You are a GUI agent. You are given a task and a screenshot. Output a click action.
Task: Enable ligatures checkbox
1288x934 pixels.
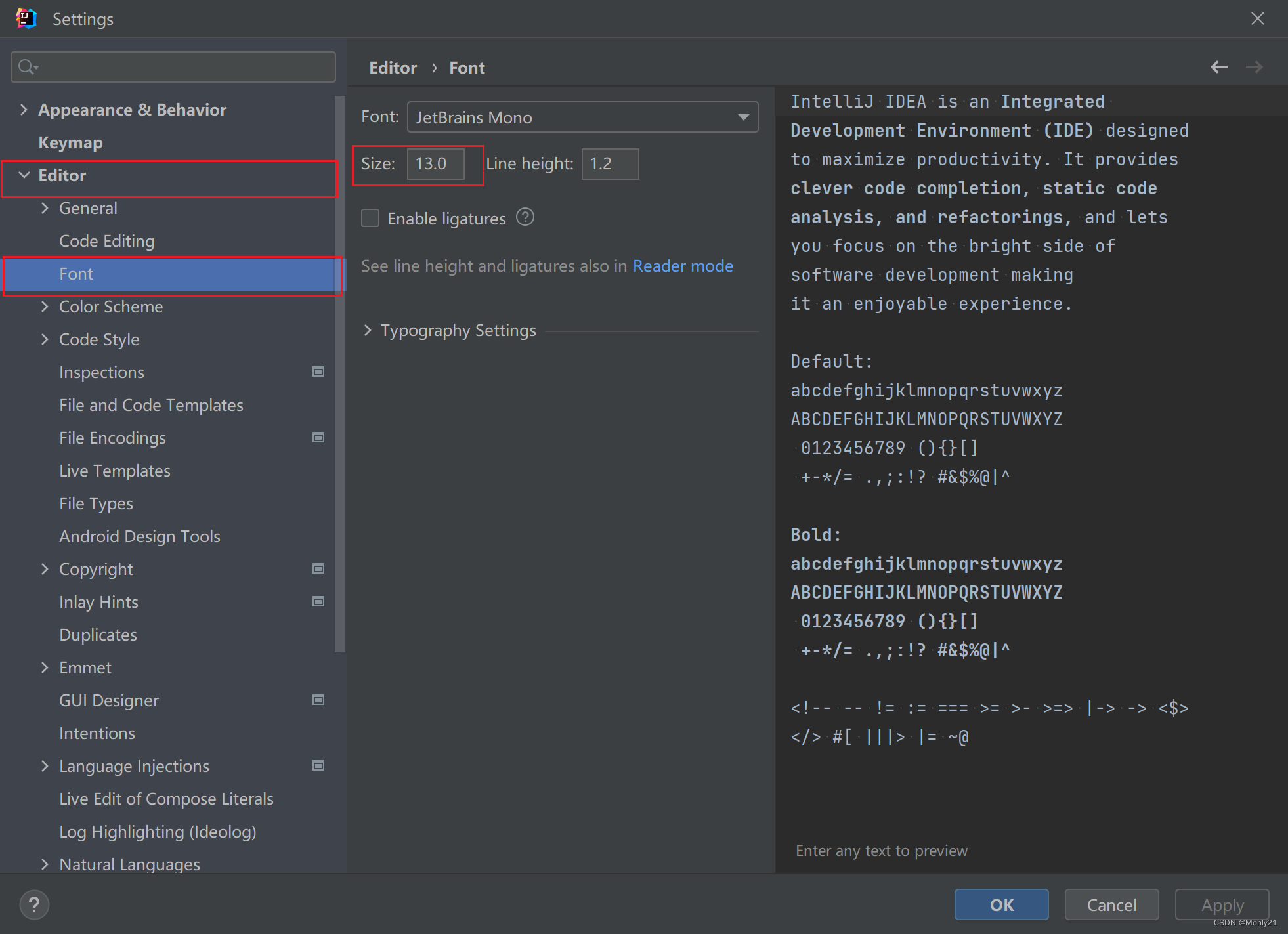(x=370, y=218)
